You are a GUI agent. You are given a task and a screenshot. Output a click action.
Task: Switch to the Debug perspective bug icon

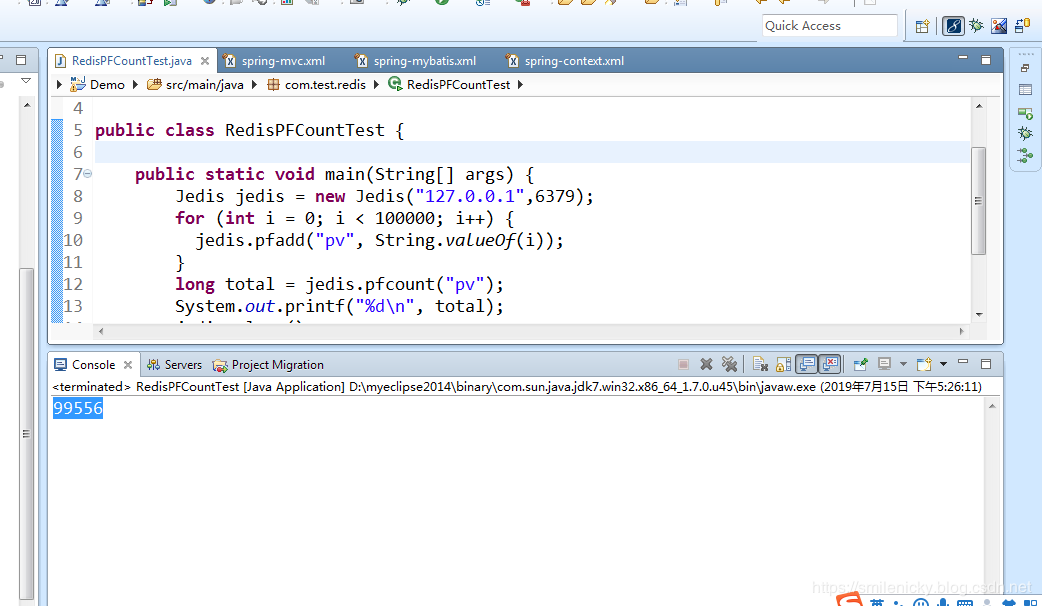(976, 26)
